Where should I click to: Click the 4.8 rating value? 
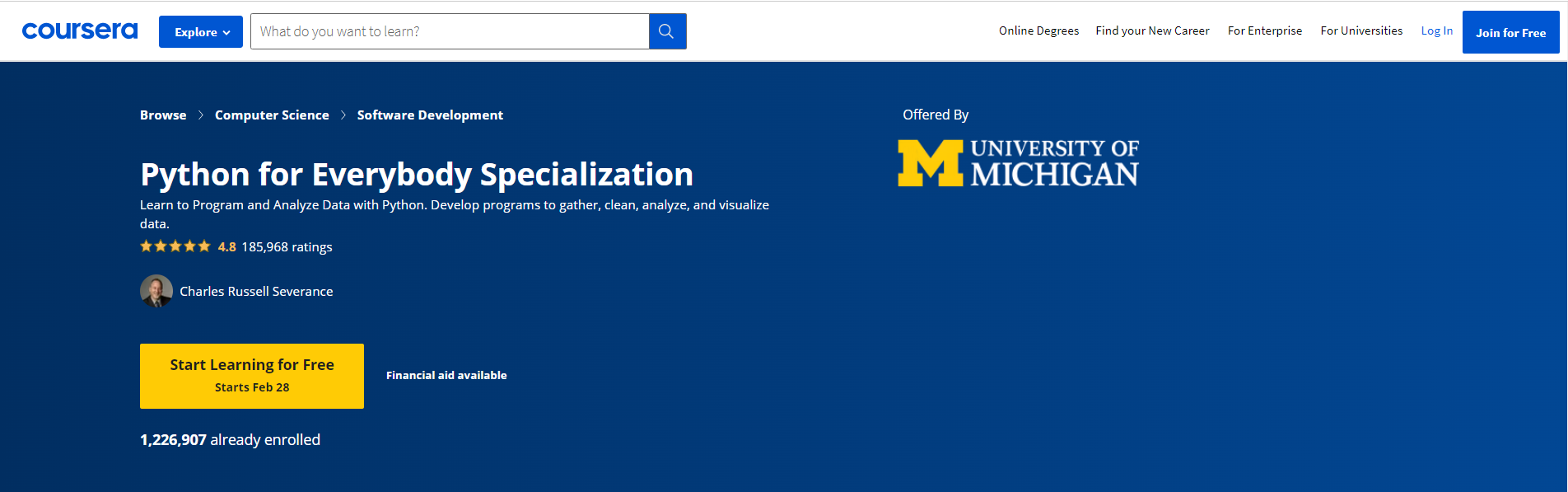tap(226, 247)
